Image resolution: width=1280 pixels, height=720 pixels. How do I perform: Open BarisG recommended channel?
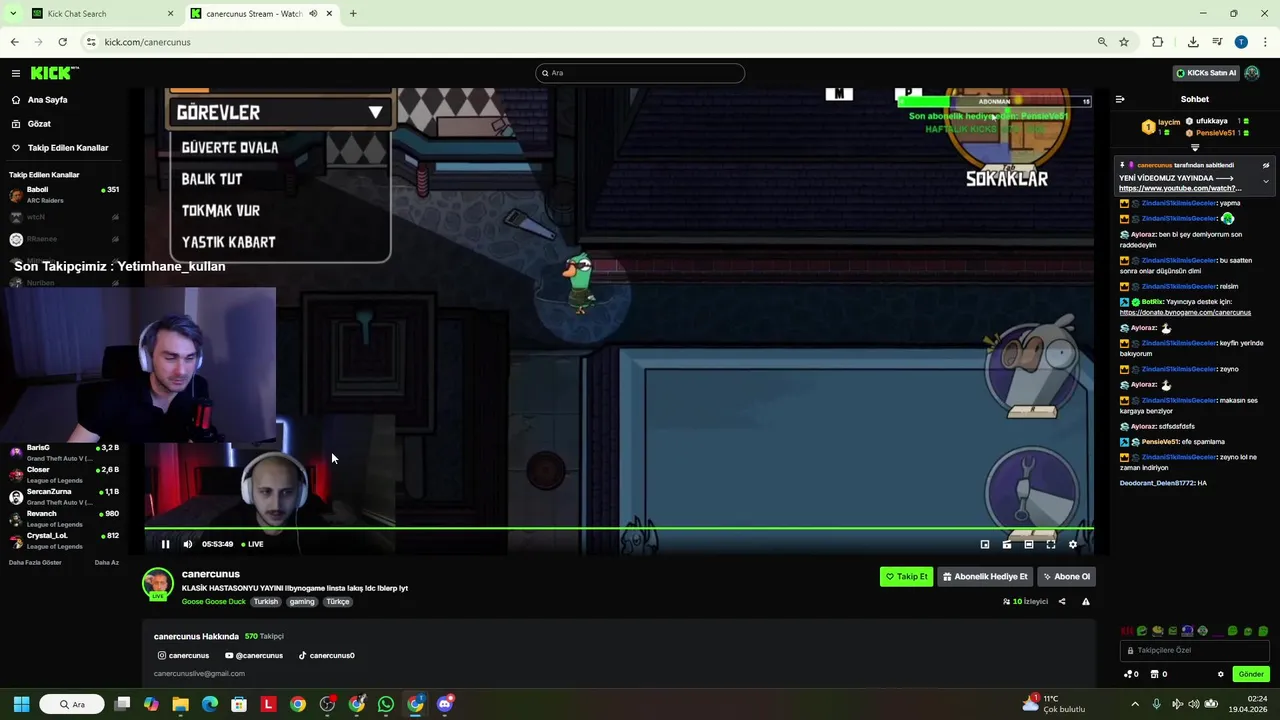[x=64, y=453]
